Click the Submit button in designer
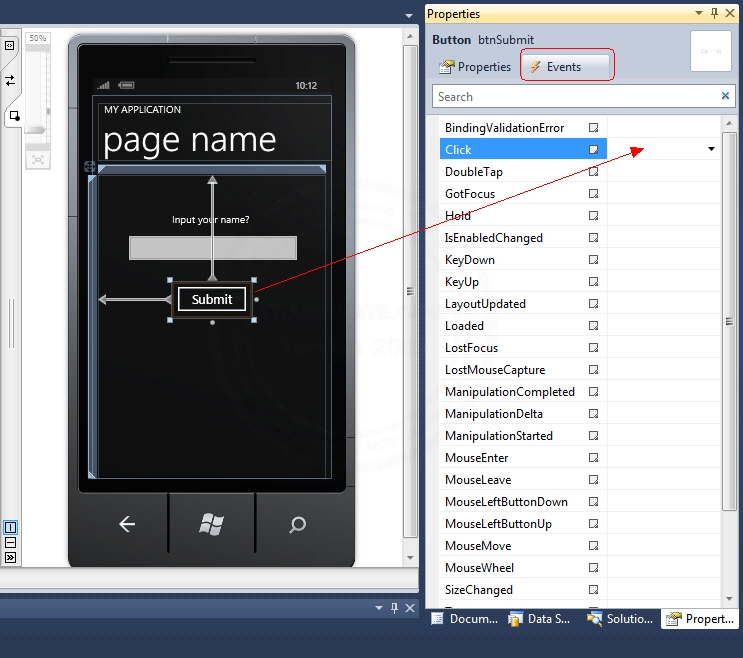 (x=212, y=299)
